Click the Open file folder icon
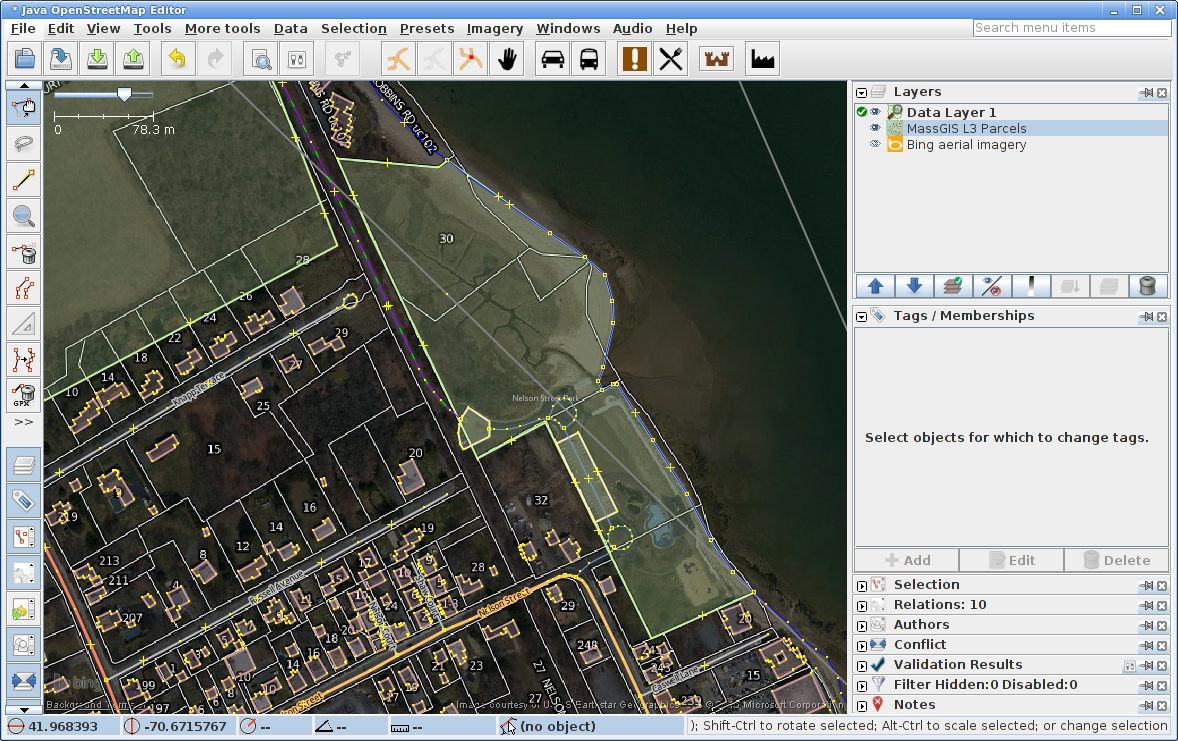Viewport: 1178px width, 741px height. click(24, 59)
